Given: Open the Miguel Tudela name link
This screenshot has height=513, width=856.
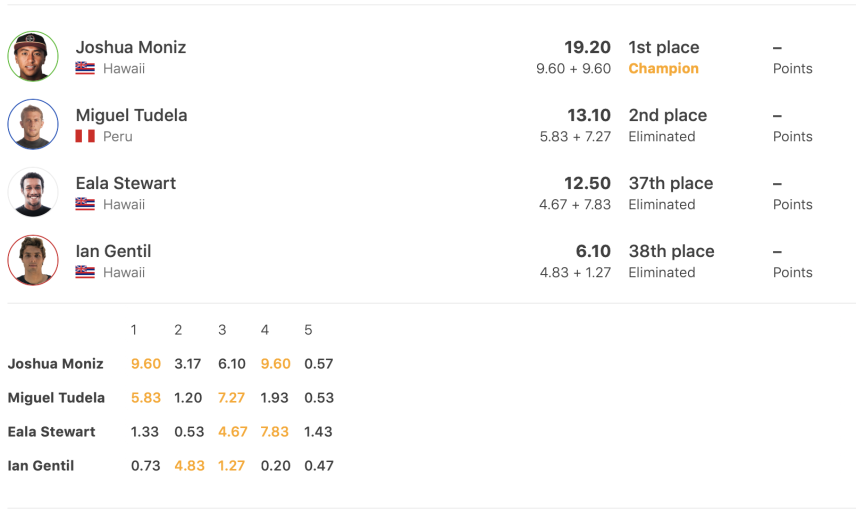Looking at the screenshot, I should (132, 115).
